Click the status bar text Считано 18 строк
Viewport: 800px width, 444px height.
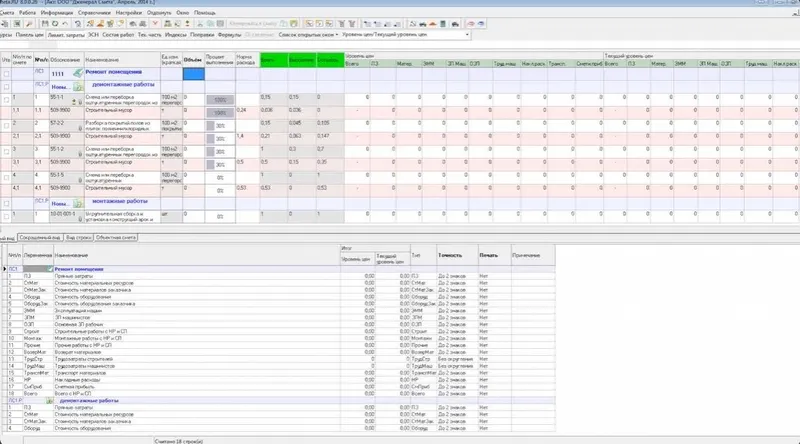(x=179, y=441)
